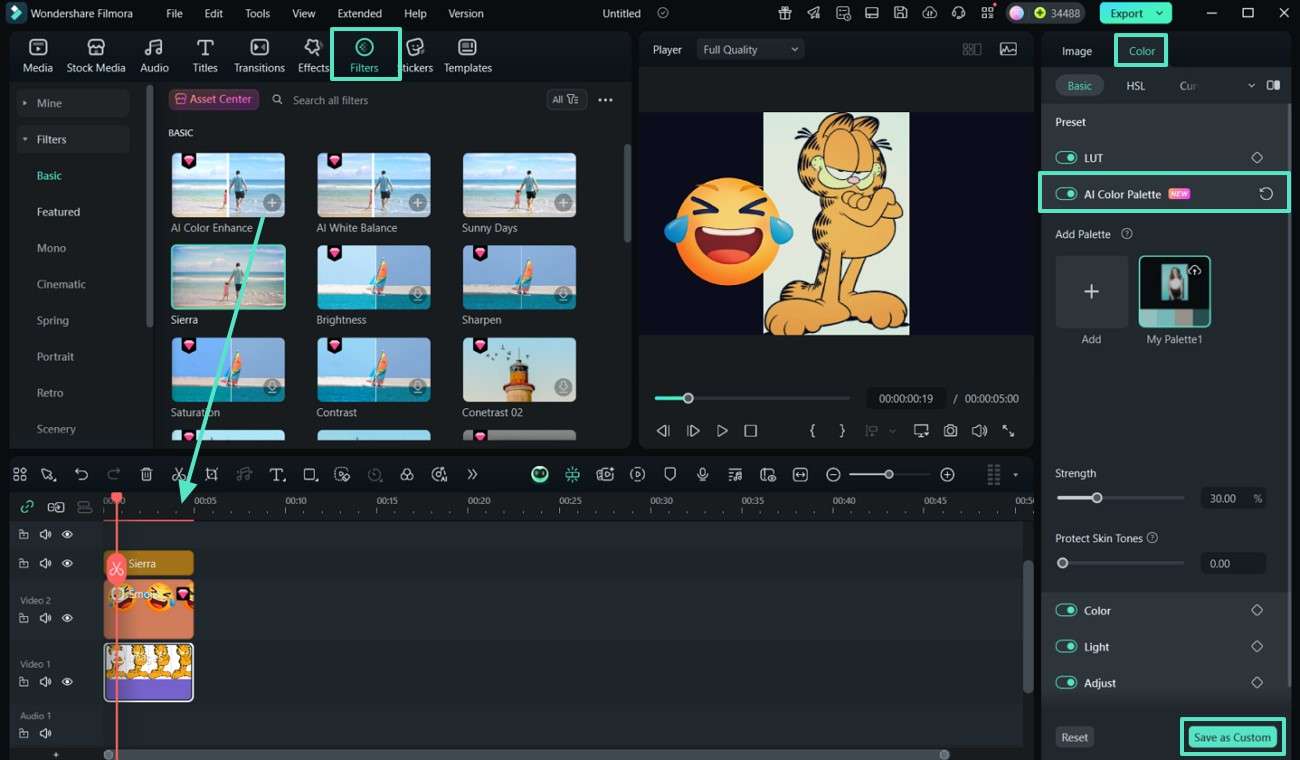Toggle fullscreen preview arrows icon
The width and height of the screenshot is (1300, 760).
pyautogui.click(x=1008, y=430)
